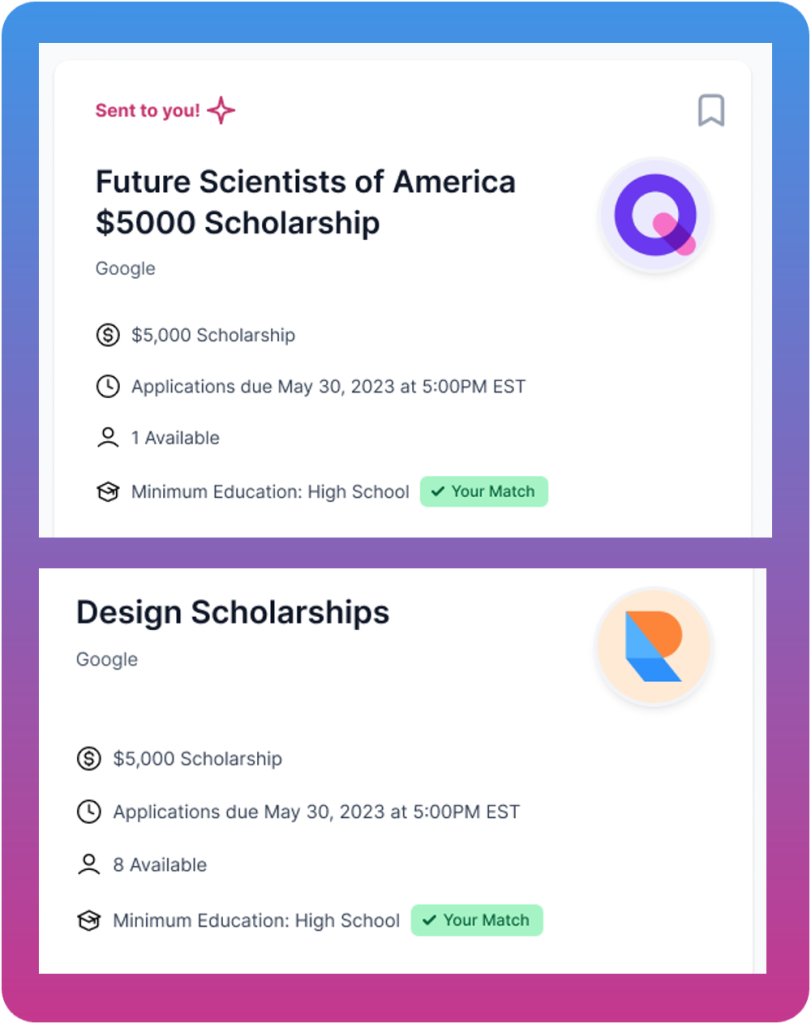Bookmark the Future Scientists scholarship

711,110
